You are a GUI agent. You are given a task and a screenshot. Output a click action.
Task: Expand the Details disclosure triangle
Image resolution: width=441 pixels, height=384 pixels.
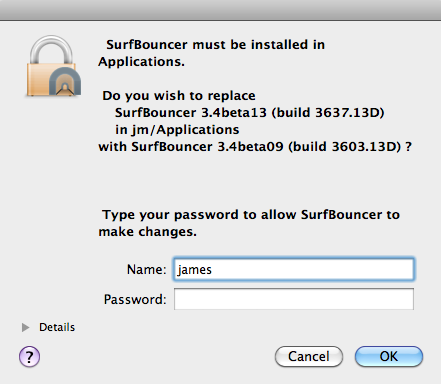click(25, 327)
